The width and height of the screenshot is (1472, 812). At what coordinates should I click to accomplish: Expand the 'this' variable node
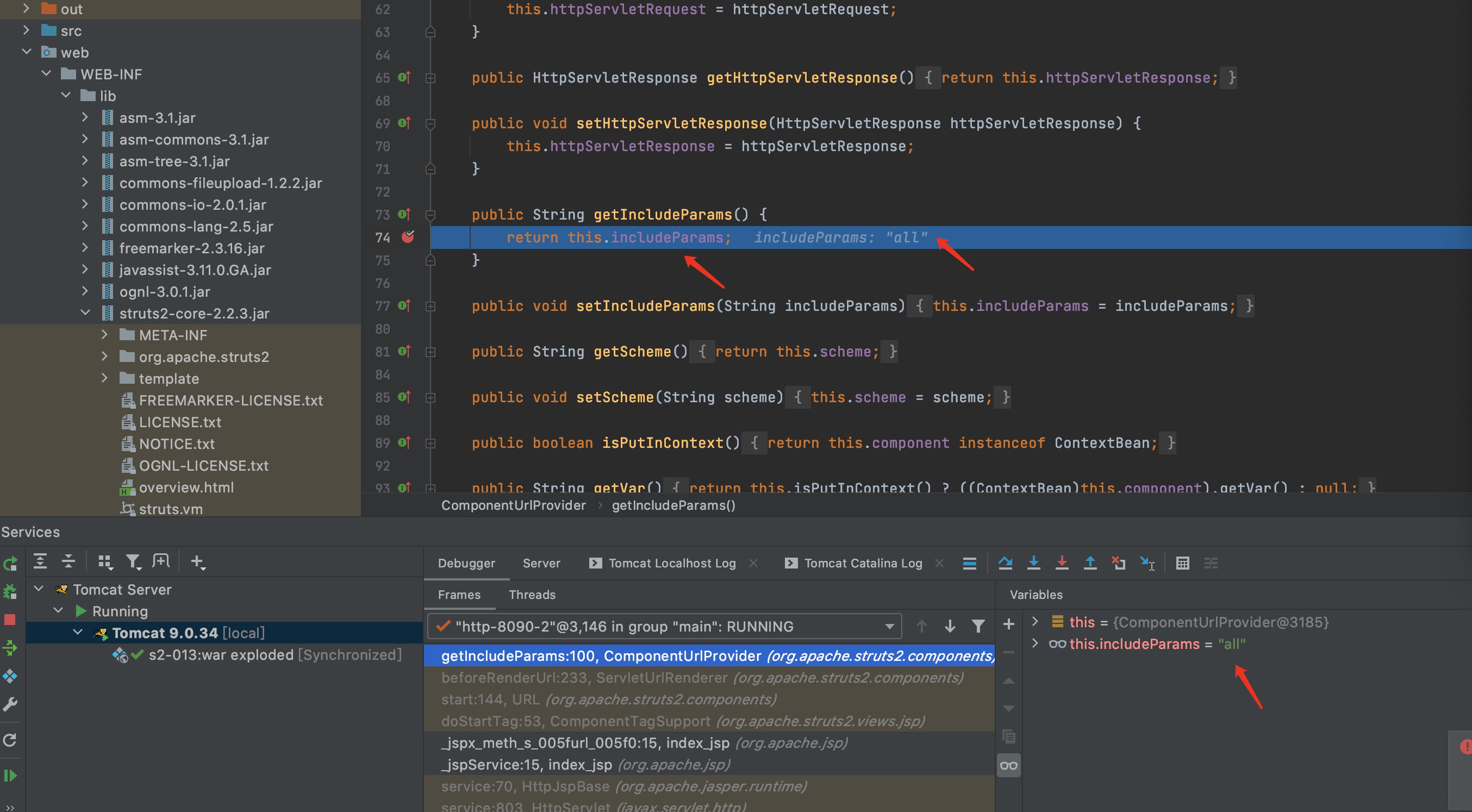(1035, 621)
